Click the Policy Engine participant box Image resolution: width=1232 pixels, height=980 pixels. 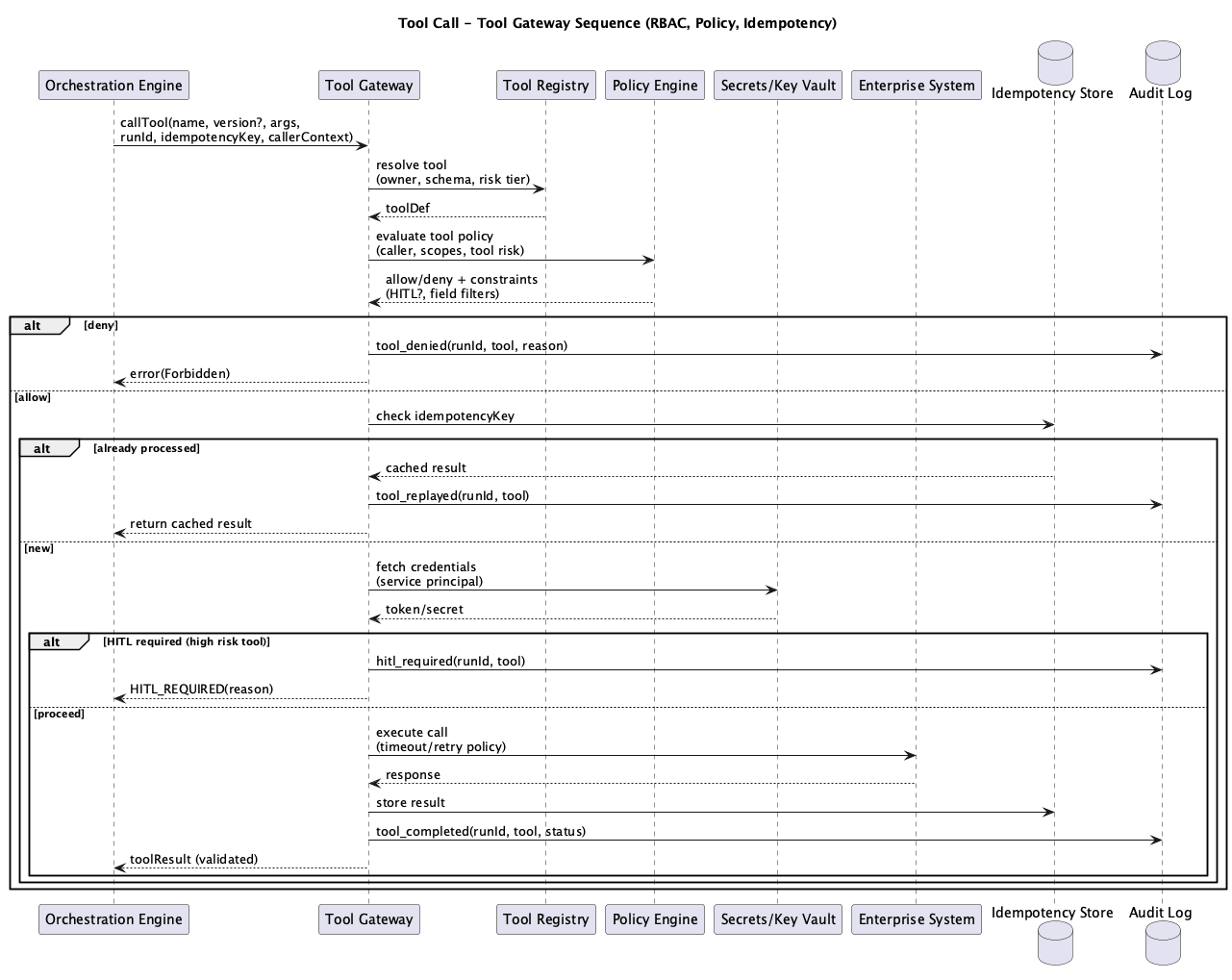pos(654,85)
